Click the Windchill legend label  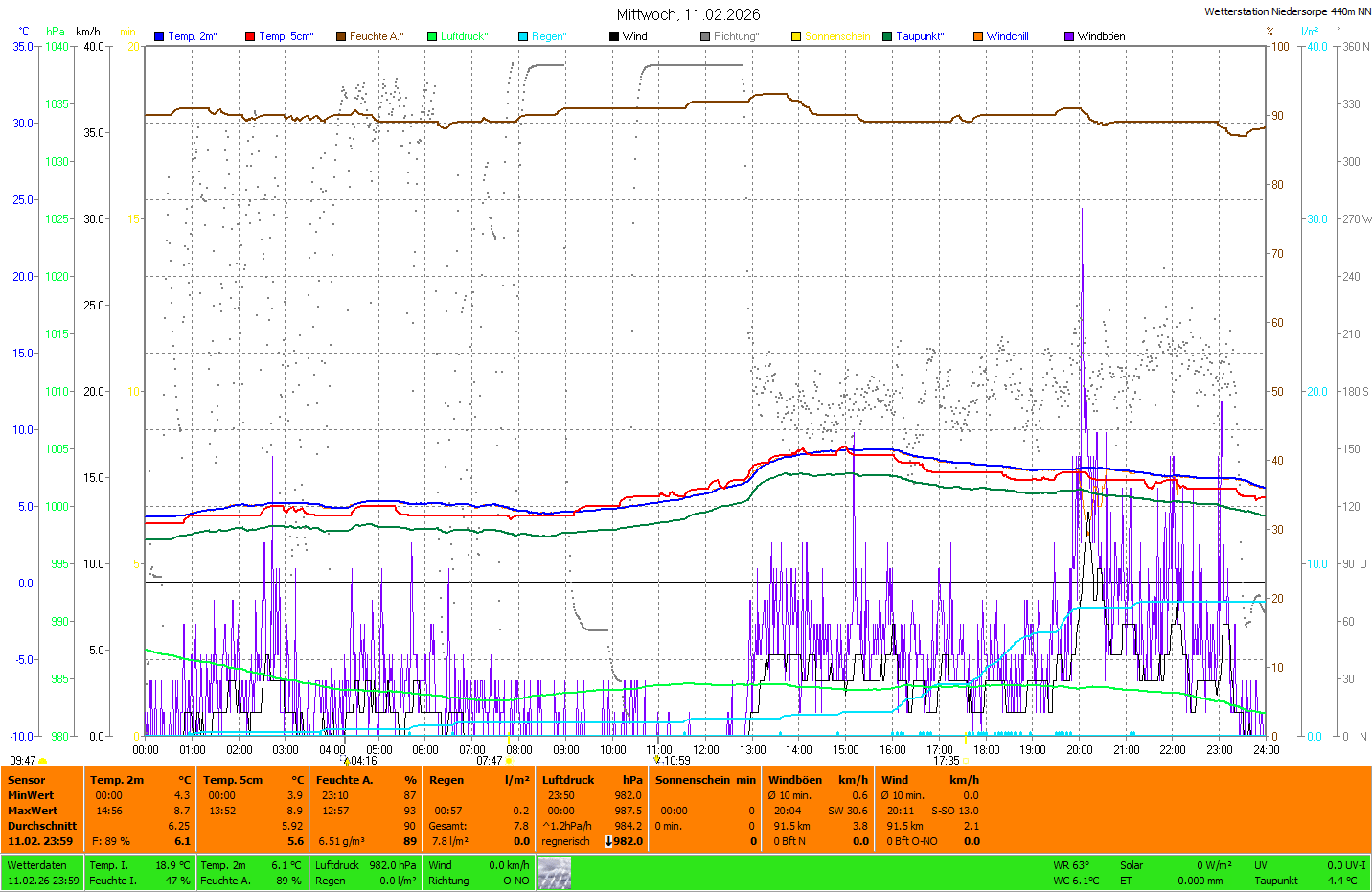pyautogui.click(x=1007, y=36)
